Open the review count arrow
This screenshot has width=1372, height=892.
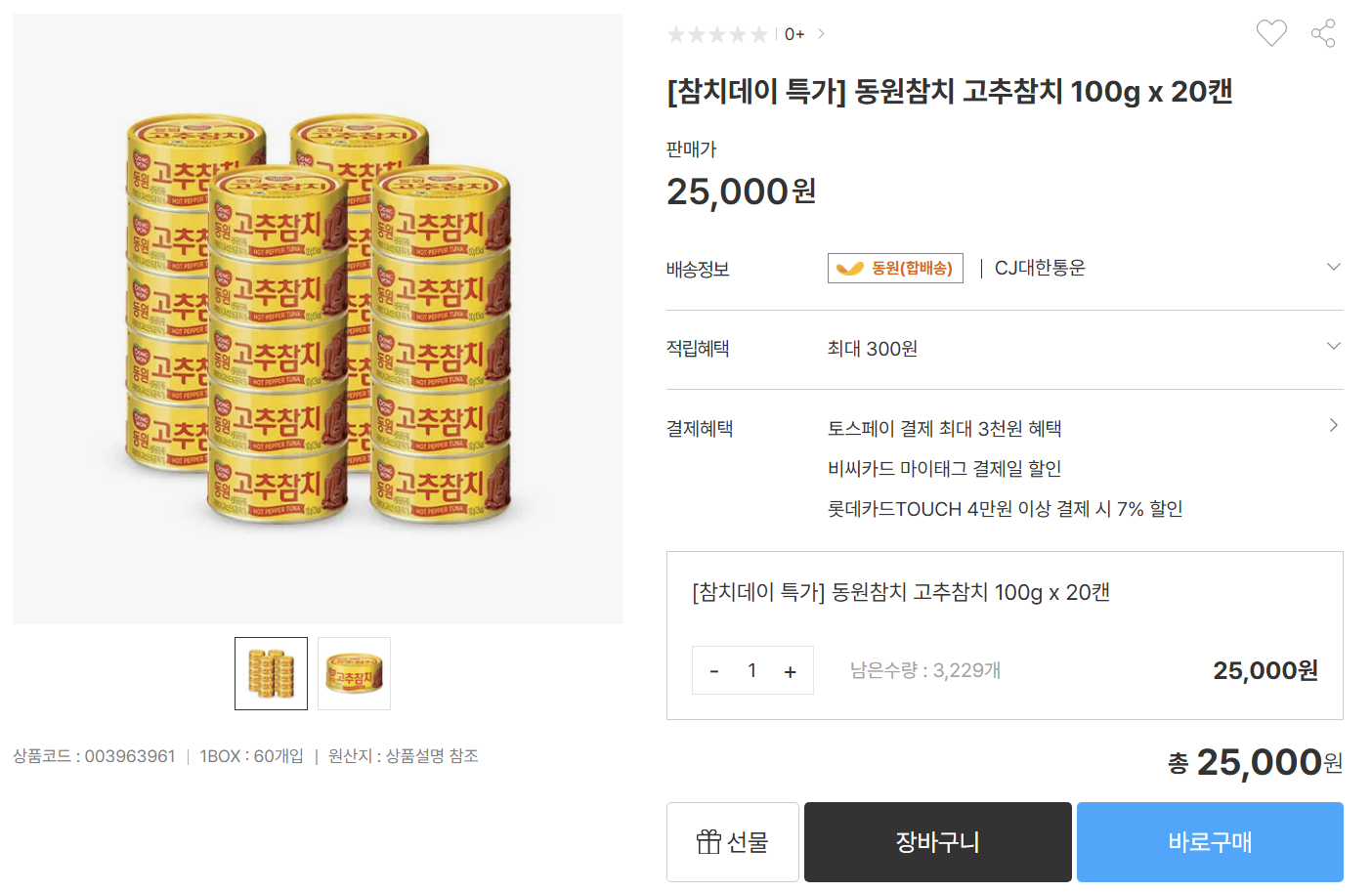[x=821, y=34]
